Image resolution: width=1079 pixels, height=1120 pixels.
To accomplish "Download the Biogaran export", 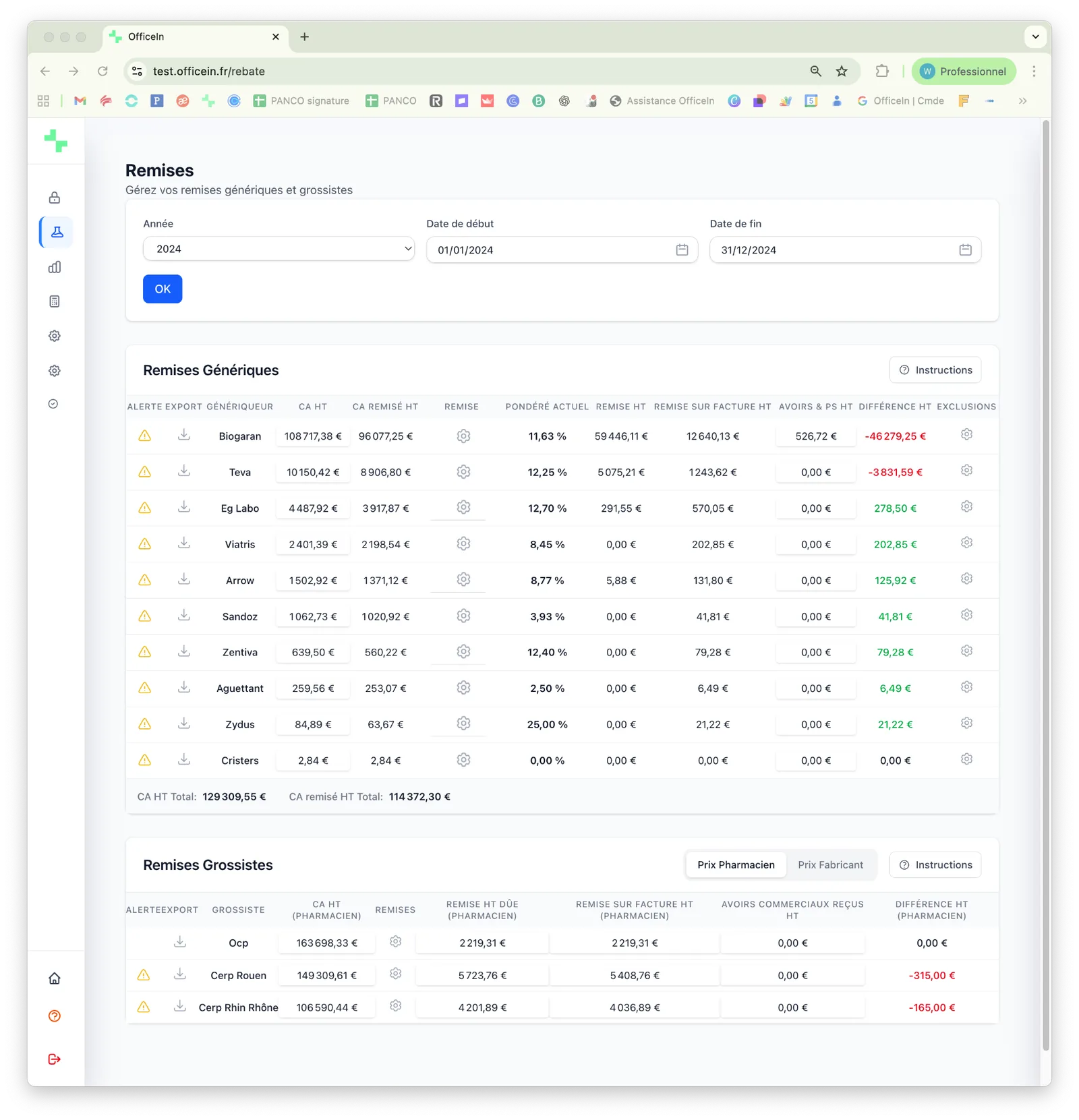I will coord(184,435).
